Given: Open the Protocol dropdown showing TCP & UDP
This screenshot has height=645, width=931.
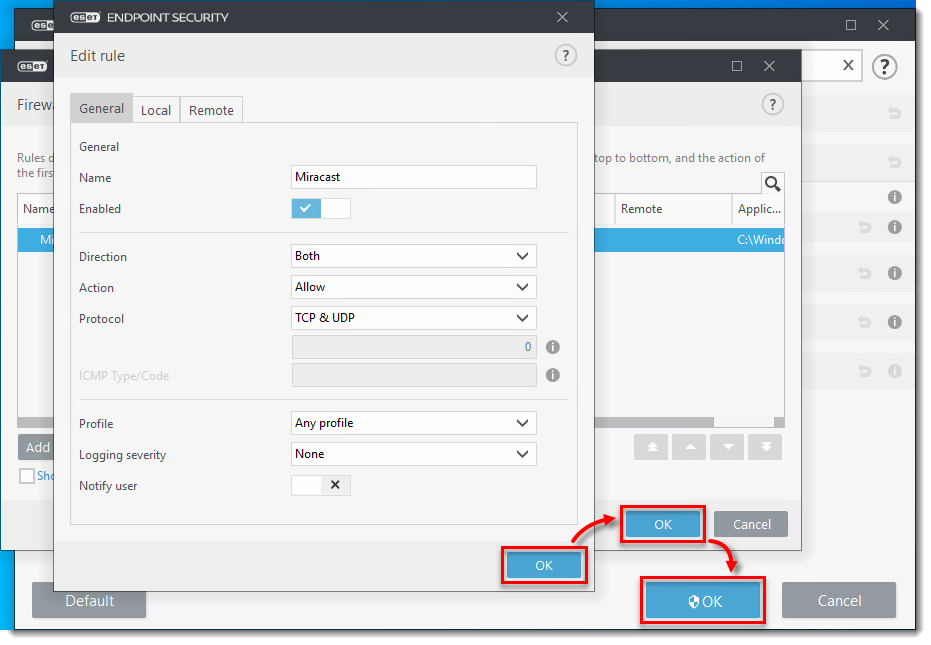Looking at the screenshot, I should click(413, 318).
